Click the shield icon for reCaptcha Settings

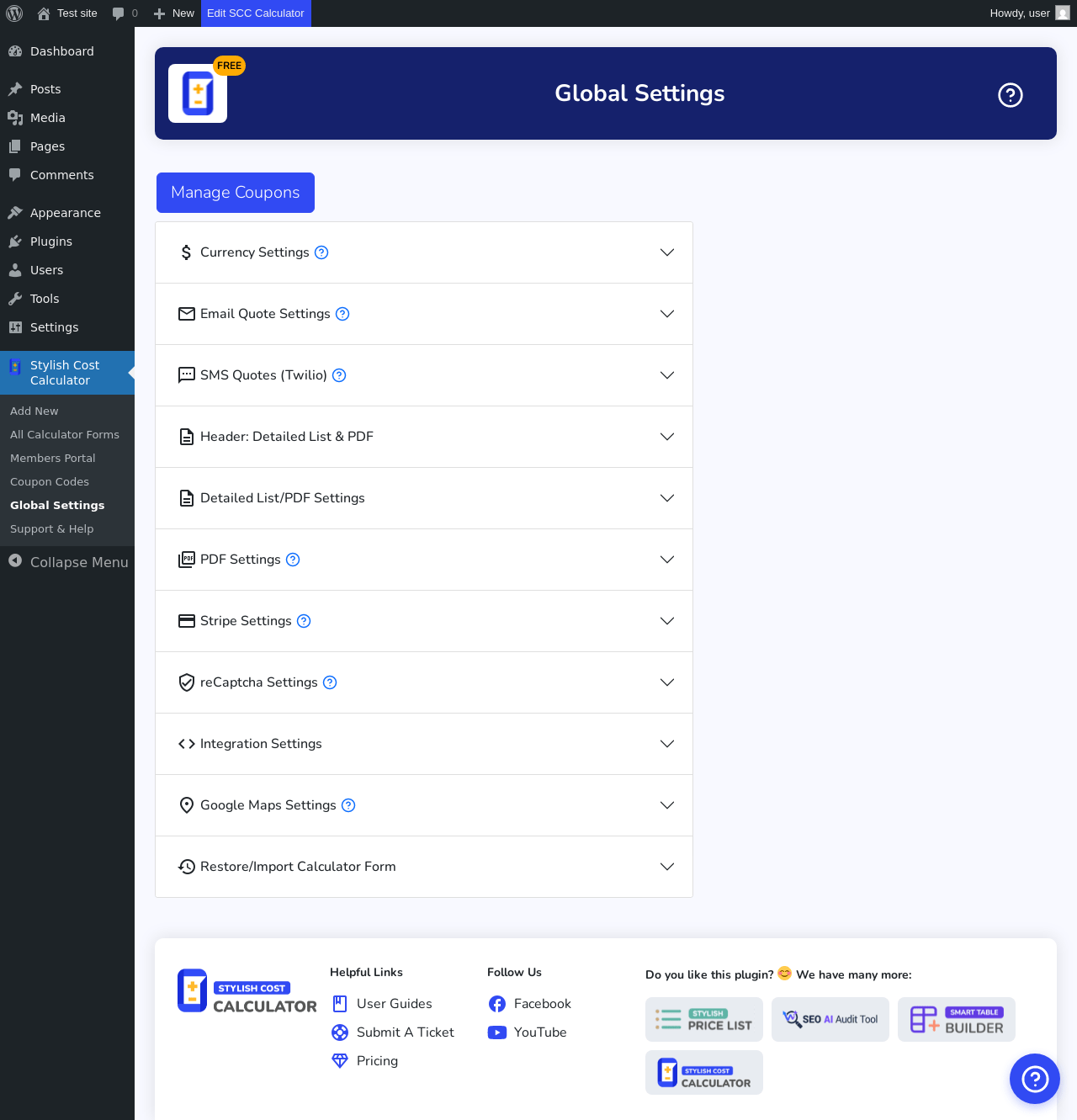pos(187,682)
